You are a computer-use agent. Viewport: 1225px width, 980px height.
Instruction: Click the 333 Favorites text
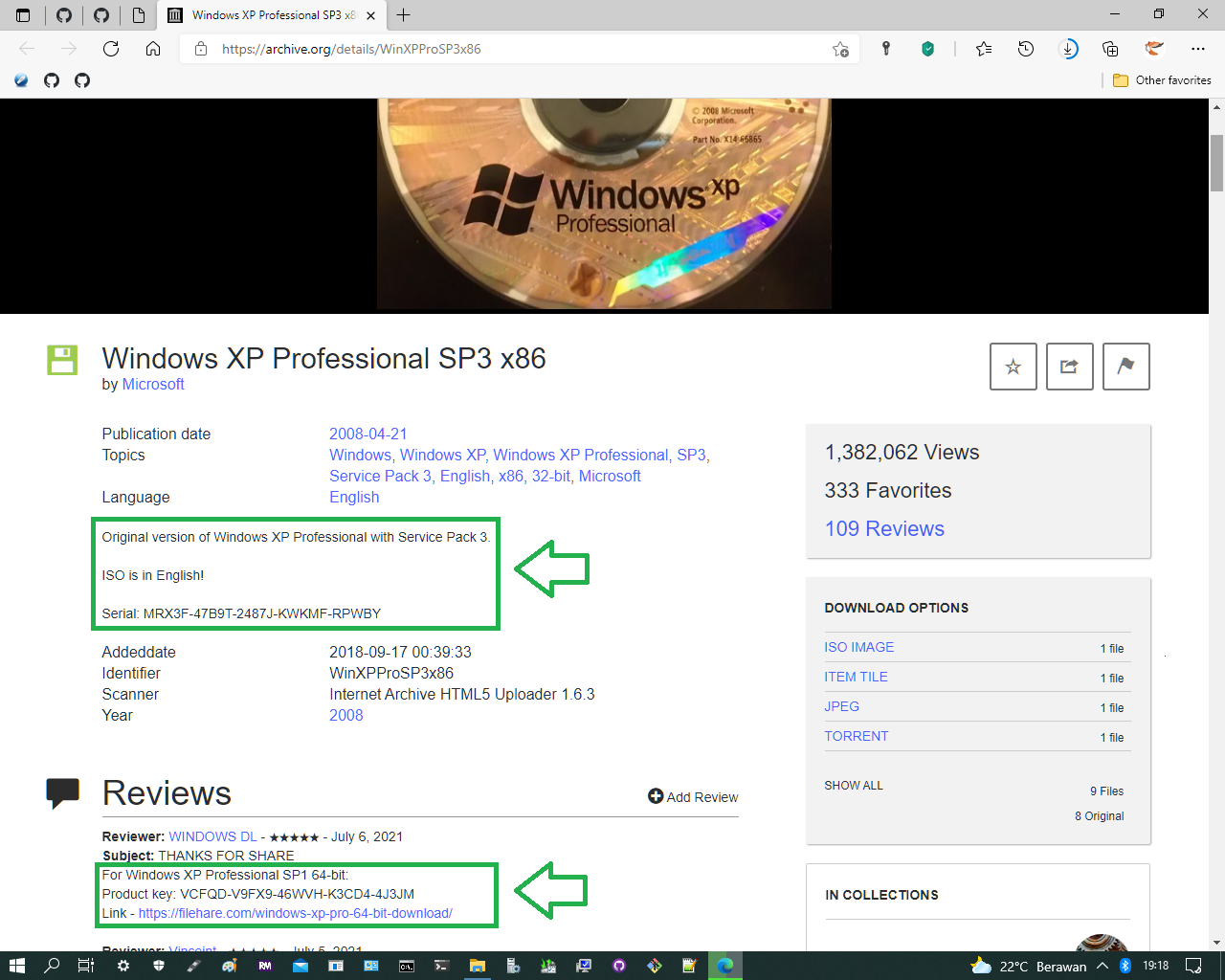(888, 490)
